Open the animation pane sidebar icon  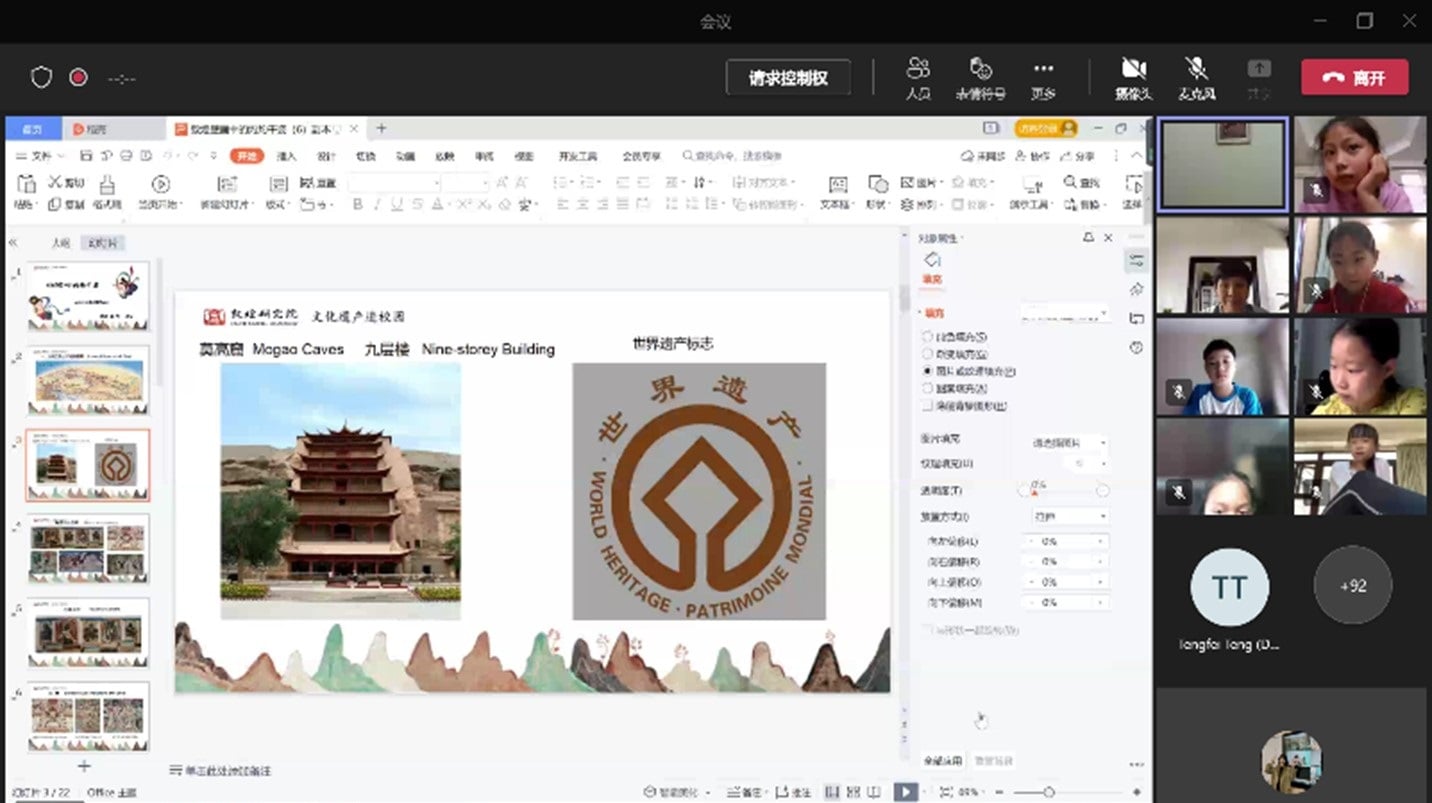(x=1136, y=289)
